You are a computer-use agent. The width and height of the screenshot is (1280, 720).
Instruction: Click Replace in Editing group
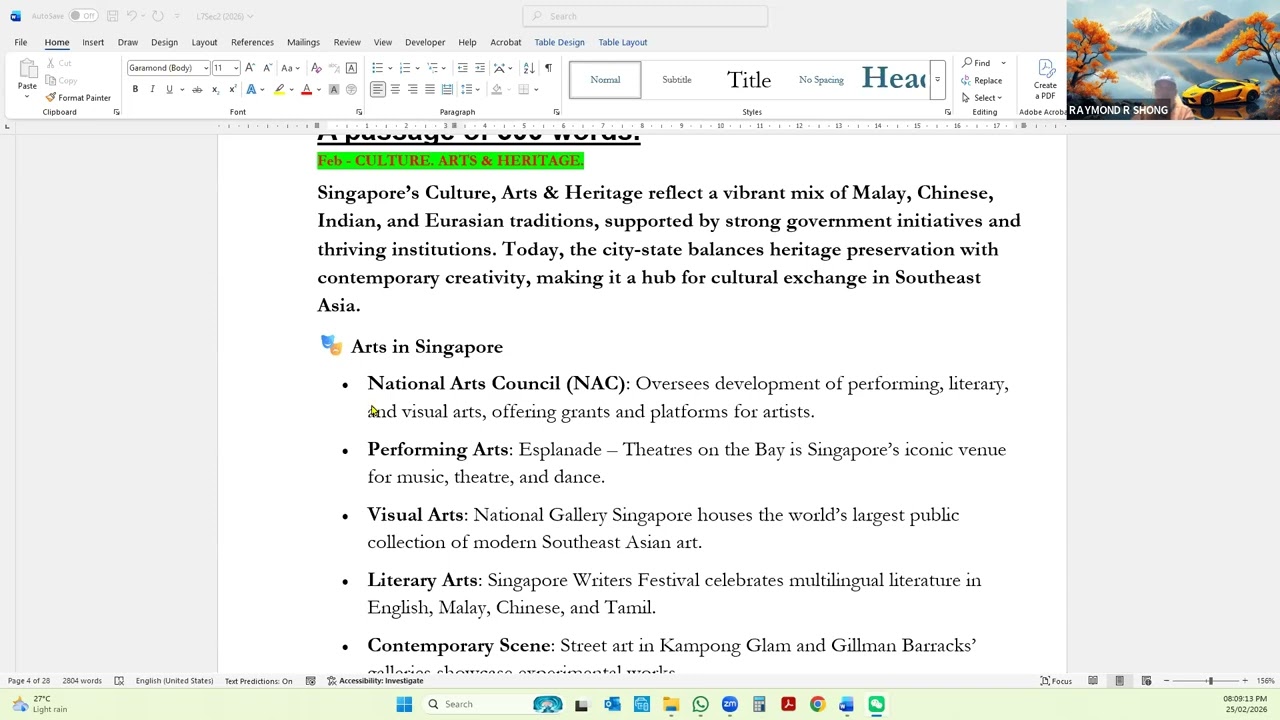[x=982, y=80]
